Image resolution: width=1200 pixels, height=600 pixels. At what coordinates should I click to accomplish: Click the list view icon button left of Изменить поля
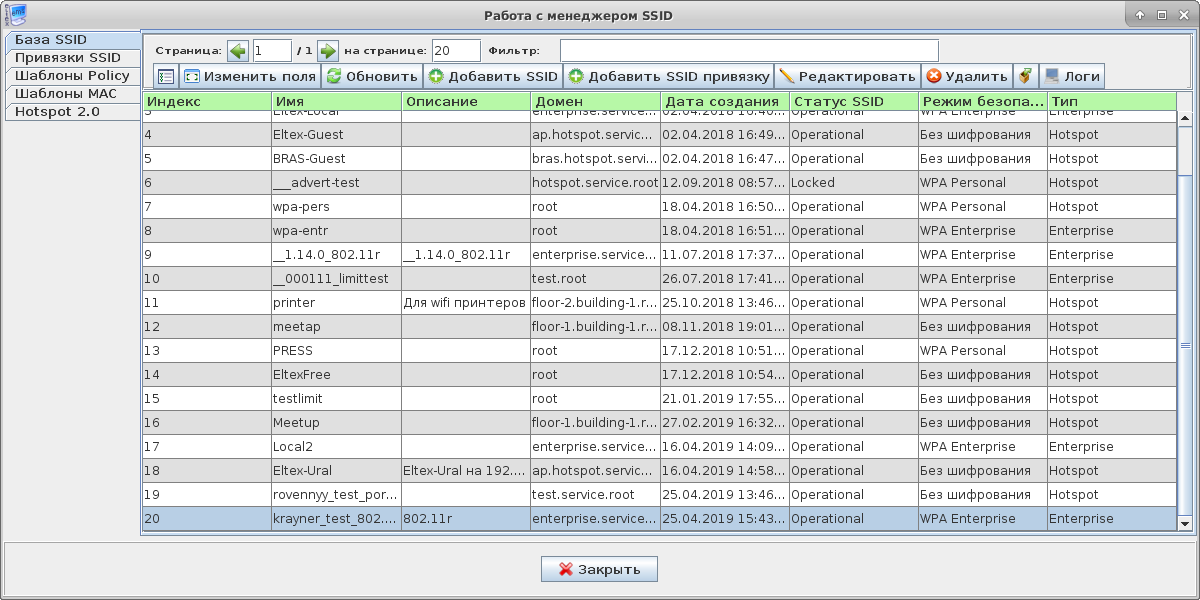166,76
